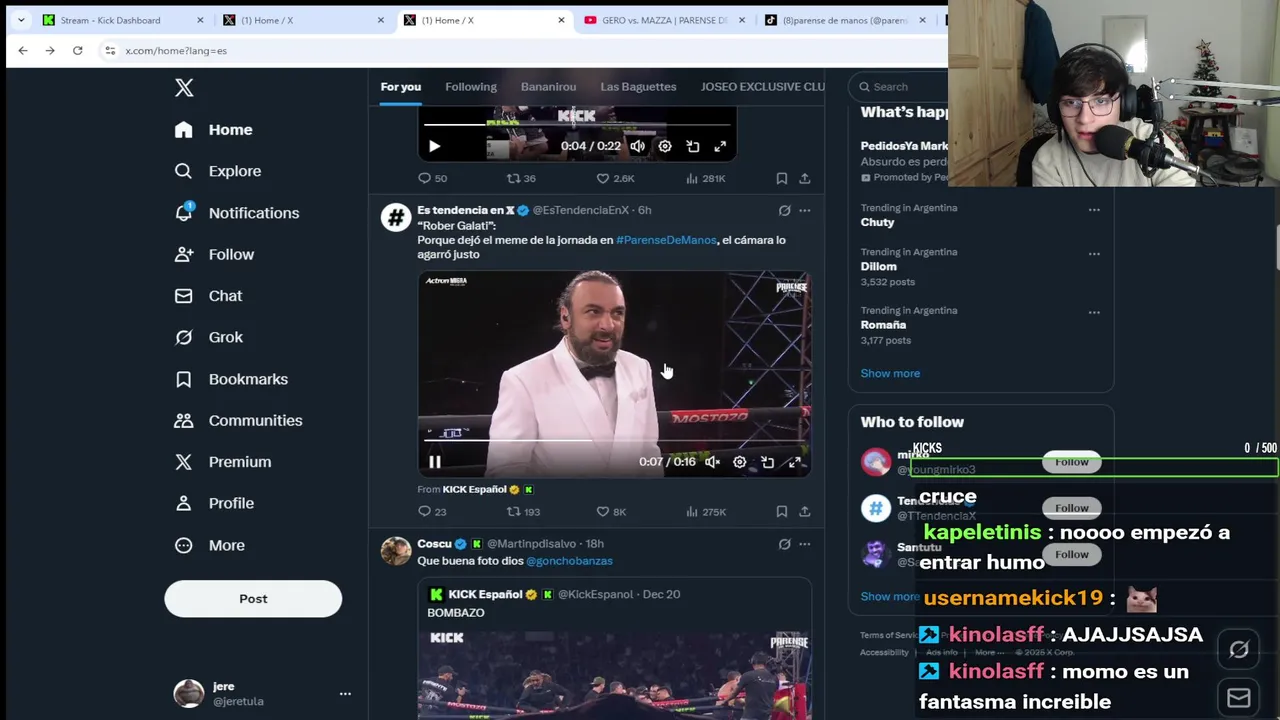1280x720 pixels.
Task: Open jere account switcher menu
Action: (x=262, y=693)
